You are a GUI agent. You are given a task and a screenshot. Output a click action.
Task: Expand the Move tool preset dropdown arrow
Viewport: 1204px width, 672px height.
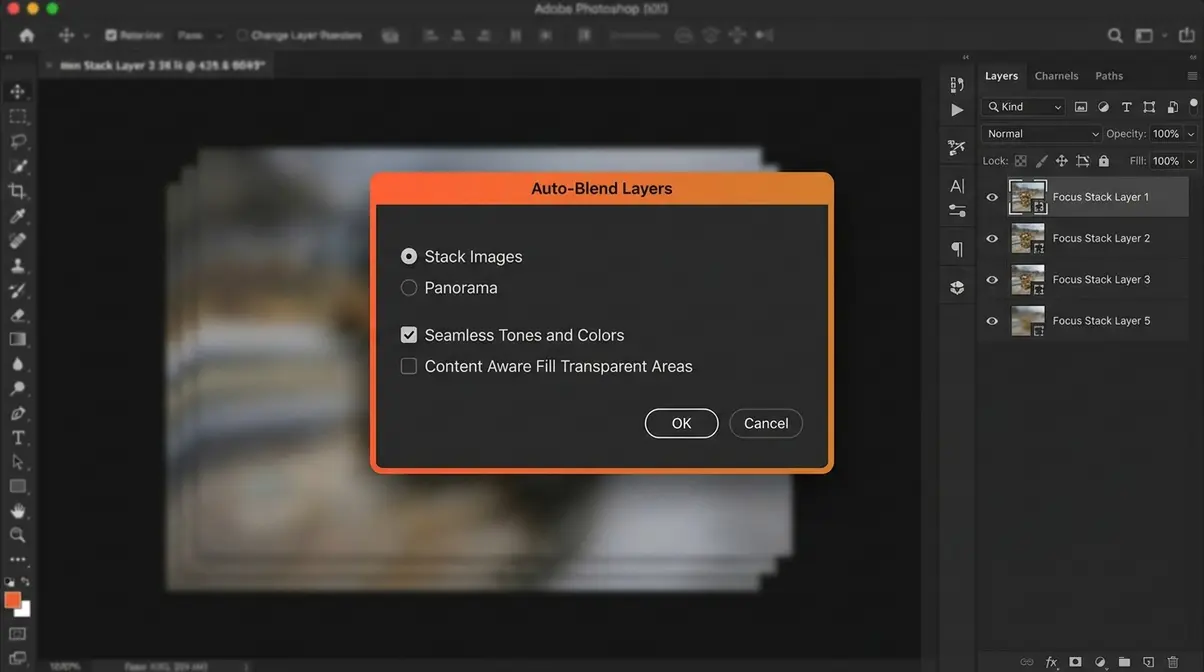pos(87,36)
